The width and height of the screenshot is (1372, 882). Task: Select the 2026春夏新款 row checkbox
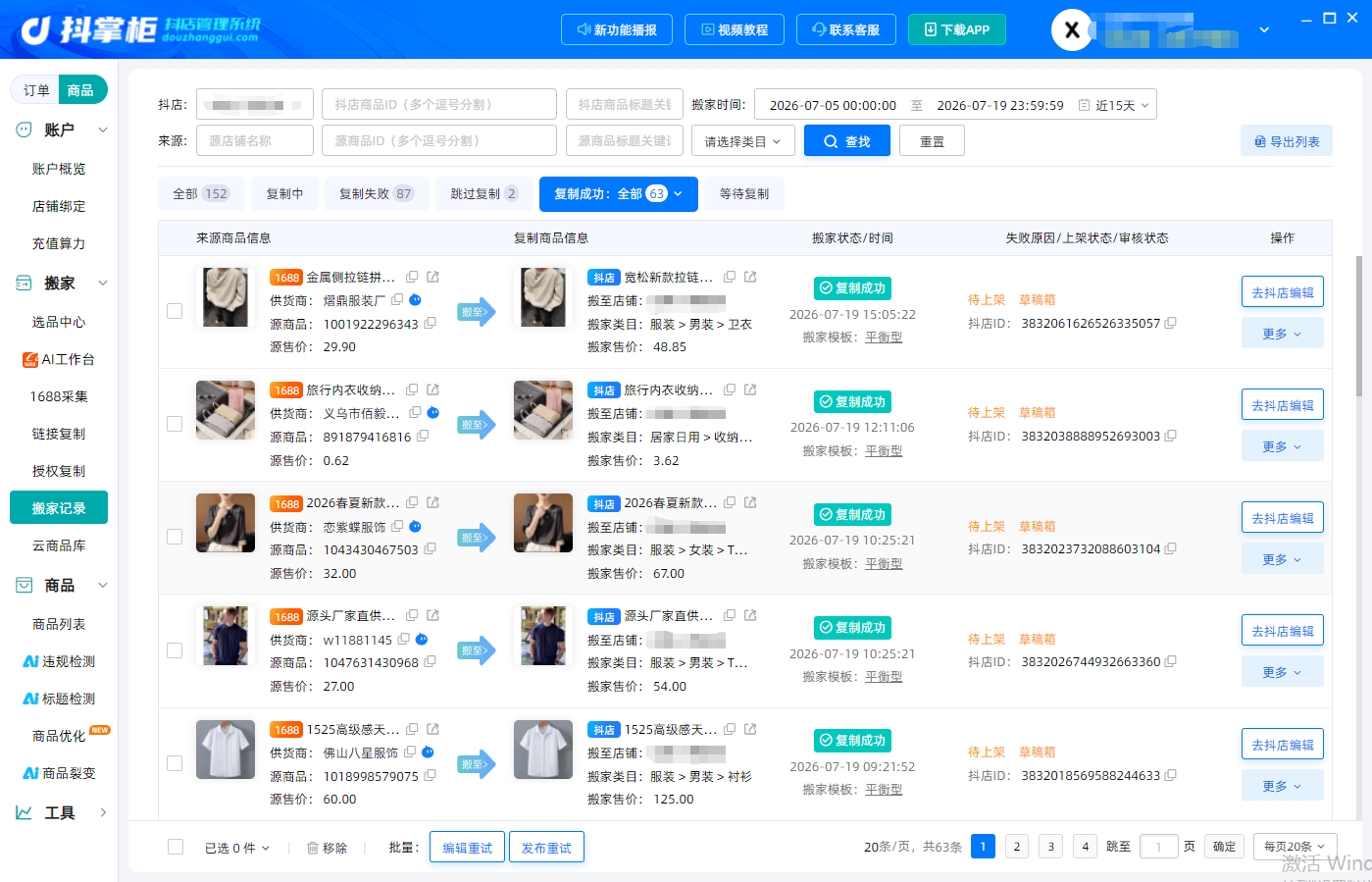[175, 537]
